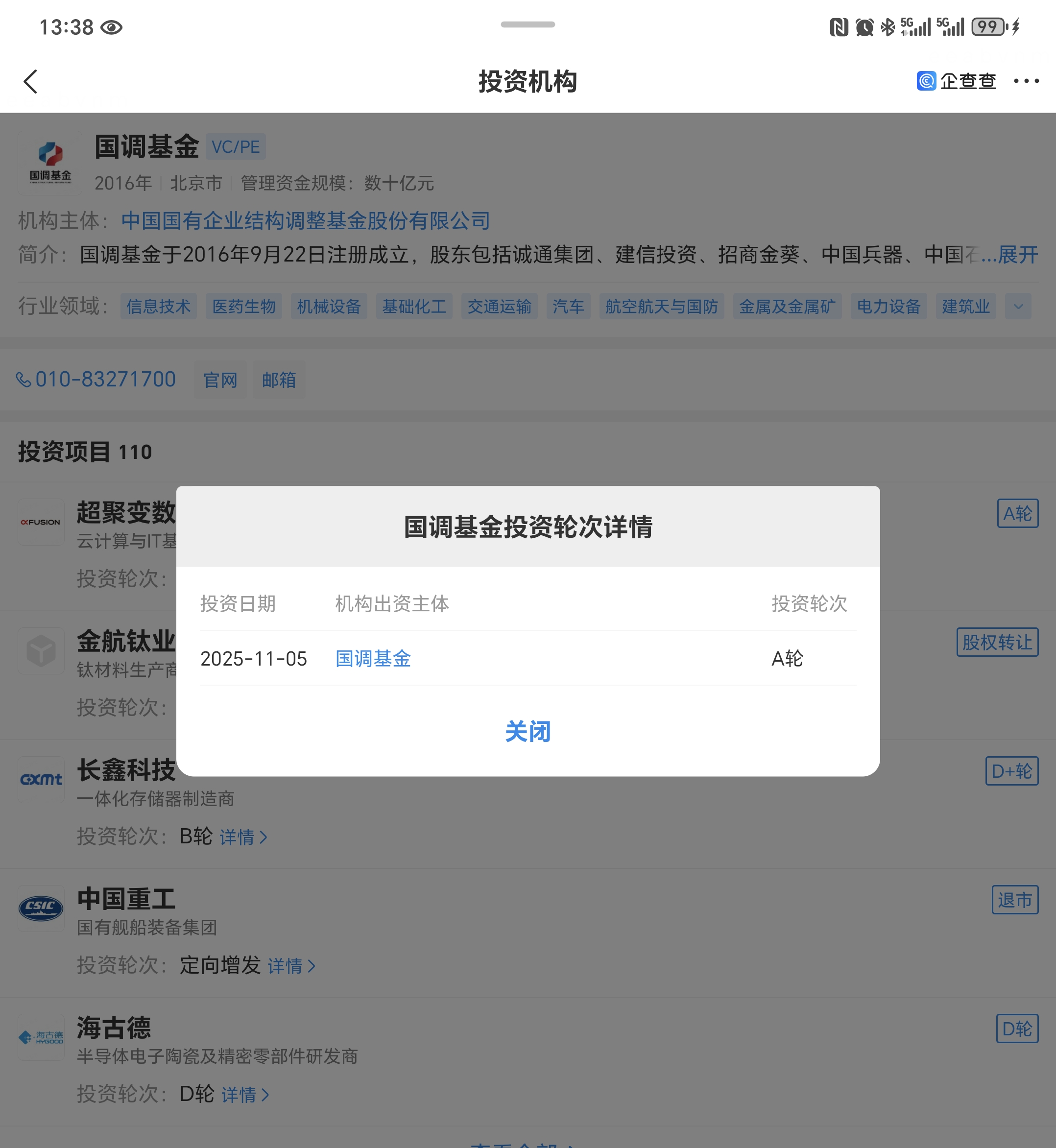Open 详情 for 海古德 D轮
This screenshot has width=1056, height=1148.
tap(244, 1095)
